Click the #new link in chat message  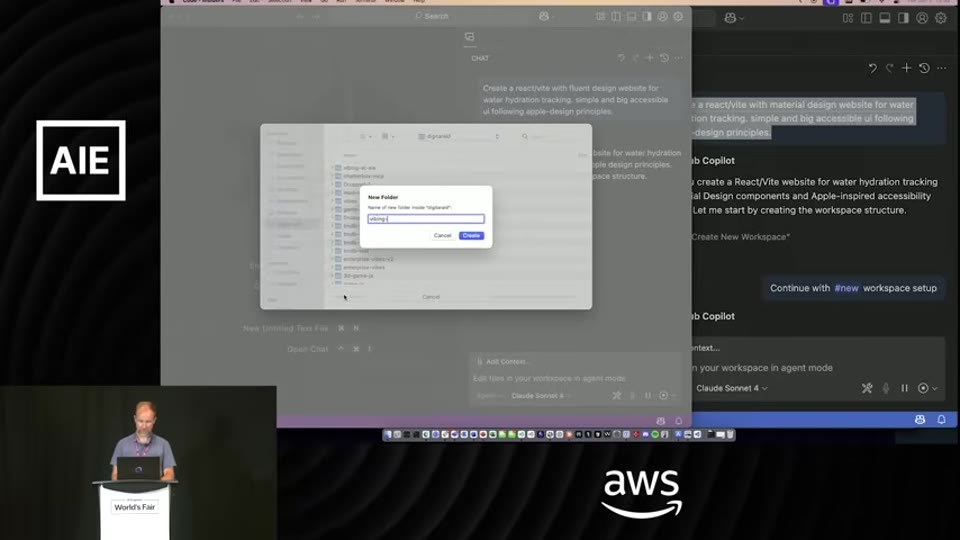coord(846,288)
